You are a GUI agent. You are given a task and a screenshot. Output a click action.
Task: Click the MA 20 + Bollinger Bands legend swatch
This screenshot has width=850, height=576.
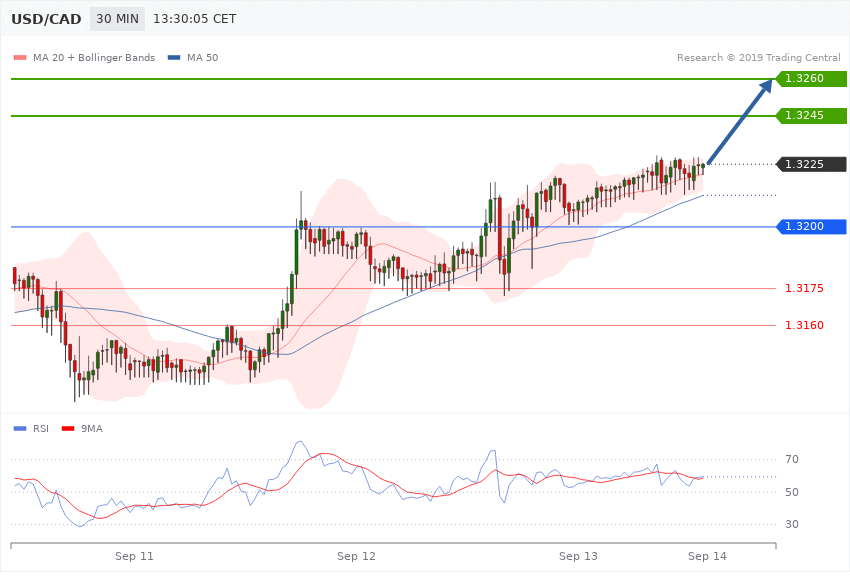(x=20, y=57)
